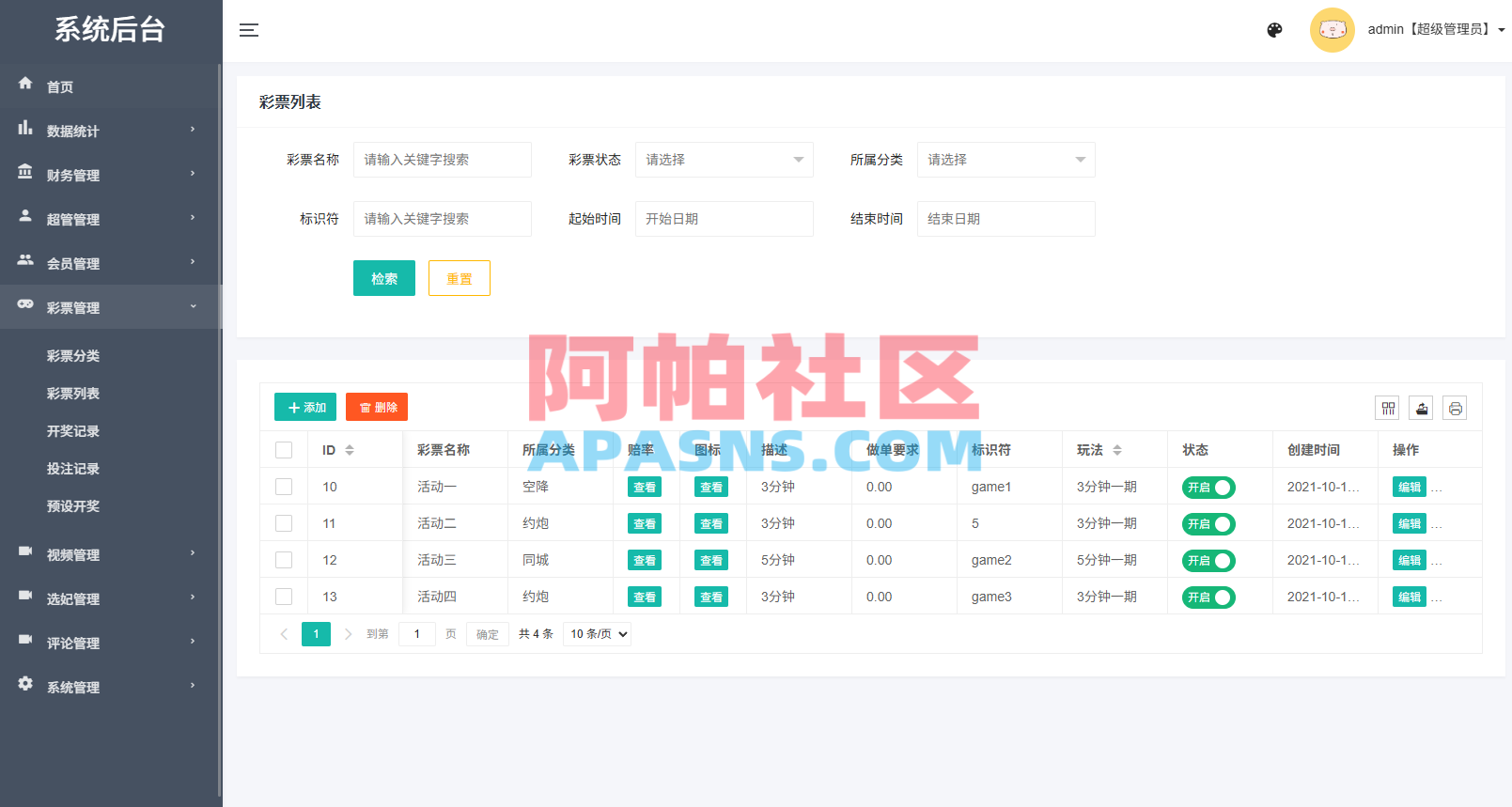Toggle 开启 status switch for 活动一
This screenshot has height=807, width=1512.
pyautogui.click(x=1208, y=488)
